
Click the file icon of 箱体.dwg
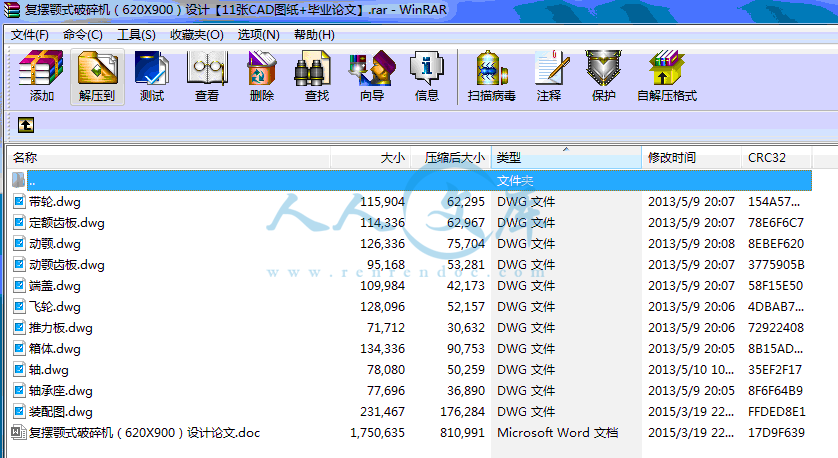tap(19, 348)
